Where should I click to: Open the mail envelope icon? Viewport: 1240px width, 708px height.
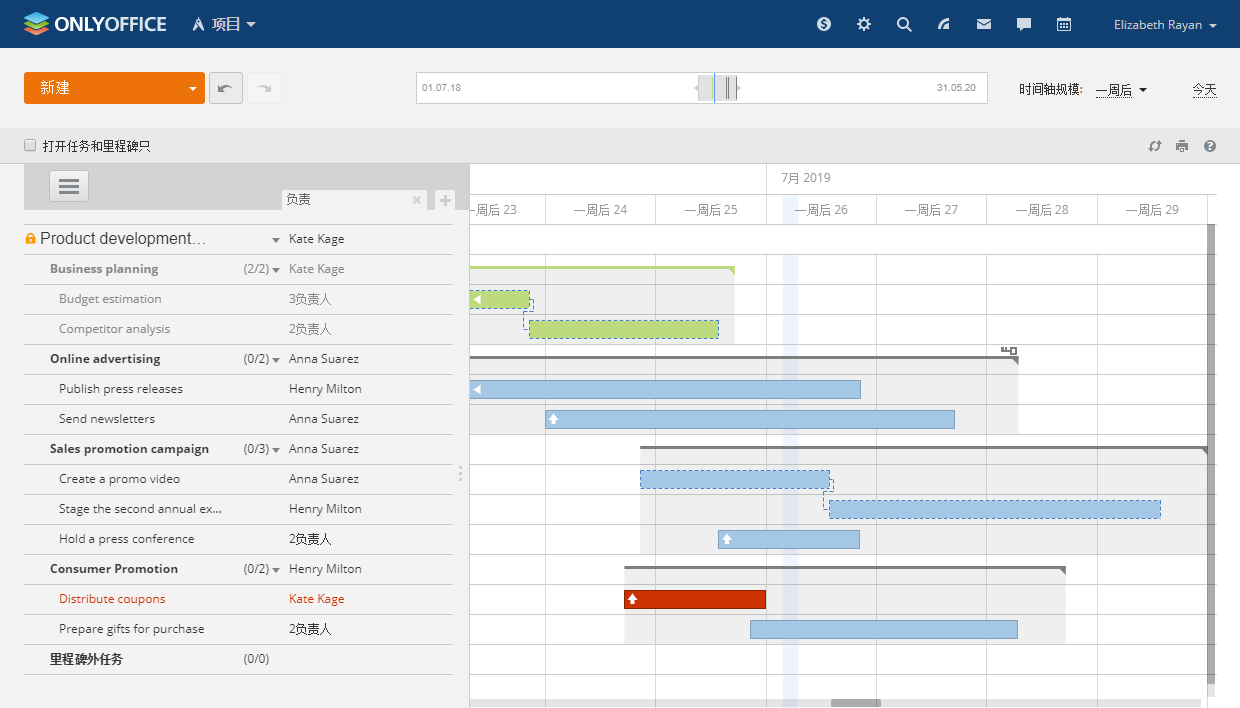[984, 24]
